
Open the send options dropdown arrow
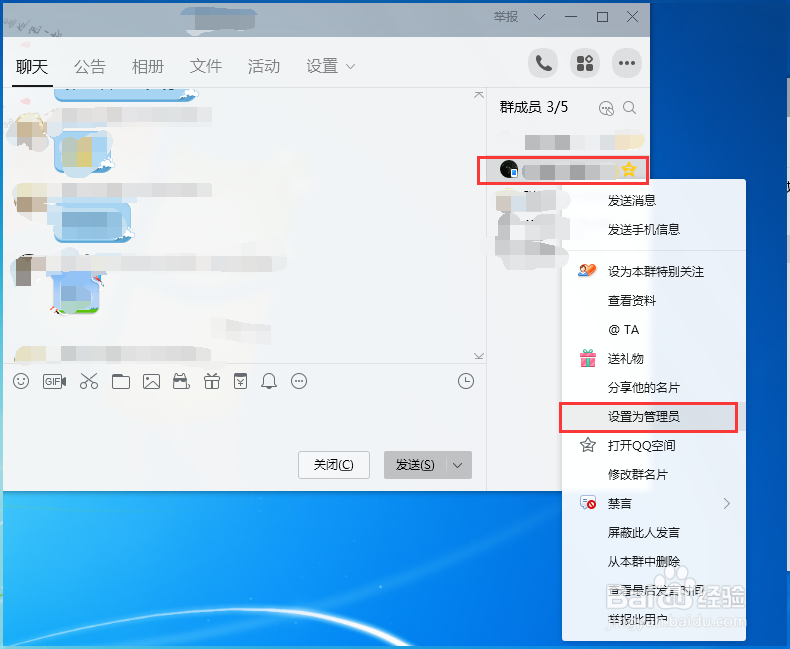458,465
